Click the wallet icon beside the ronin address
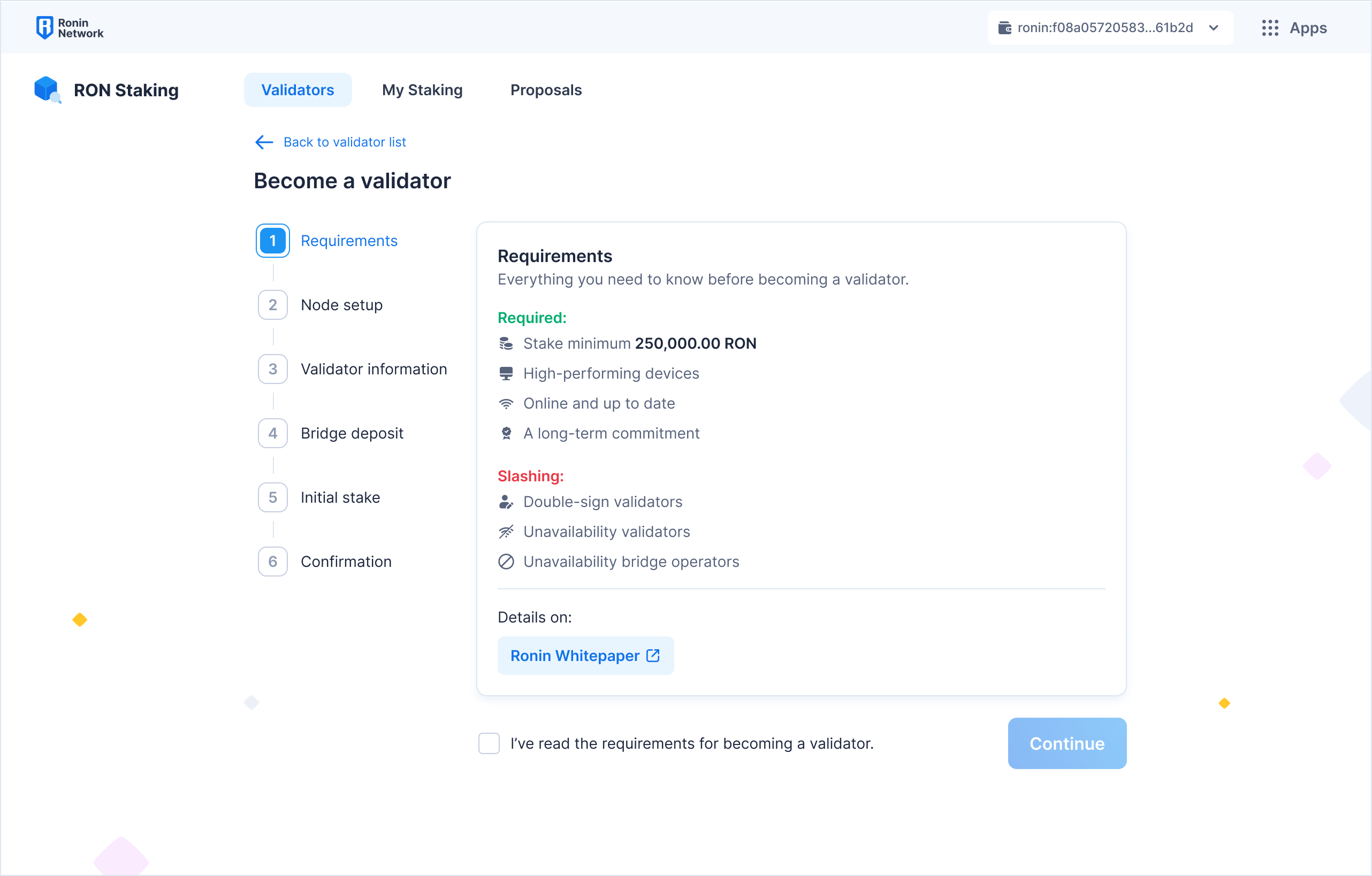 point(1004,27)
